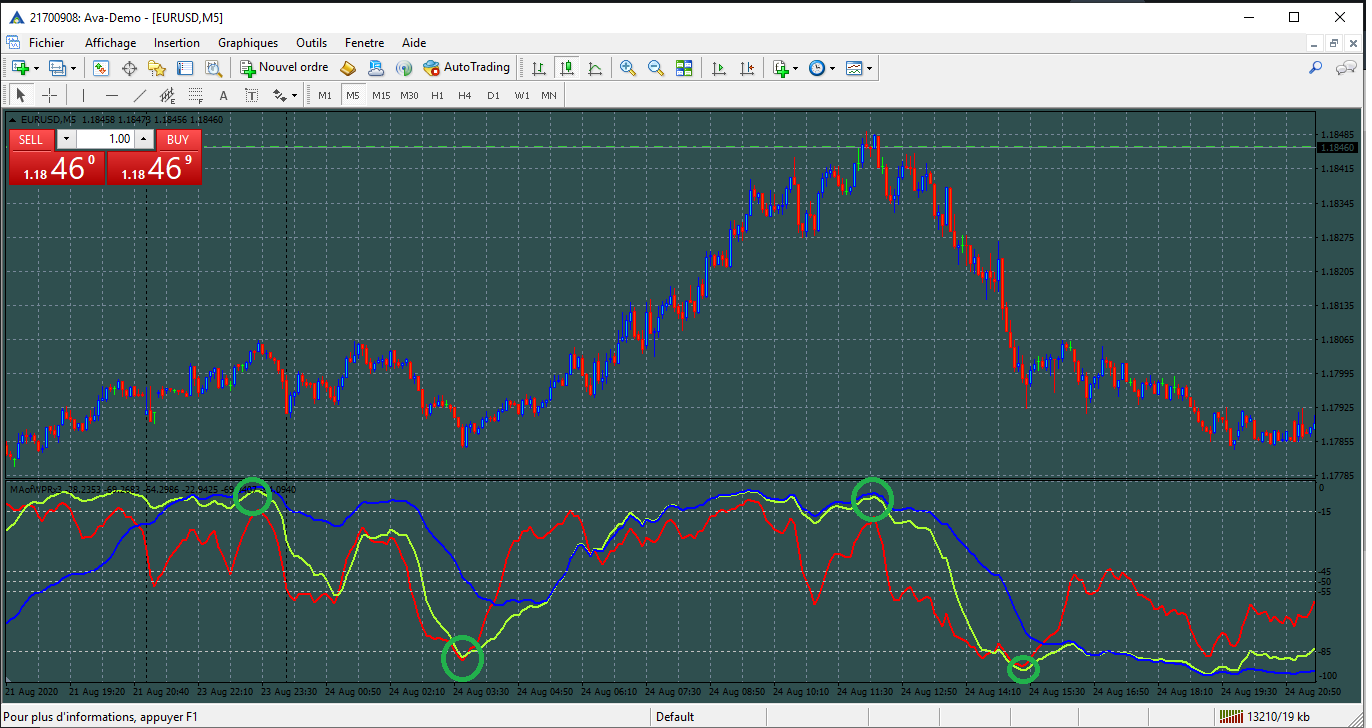Pick the vertical line drawing tool
Viewport: 1372px width, 728px height.
[x=83, y=95]
